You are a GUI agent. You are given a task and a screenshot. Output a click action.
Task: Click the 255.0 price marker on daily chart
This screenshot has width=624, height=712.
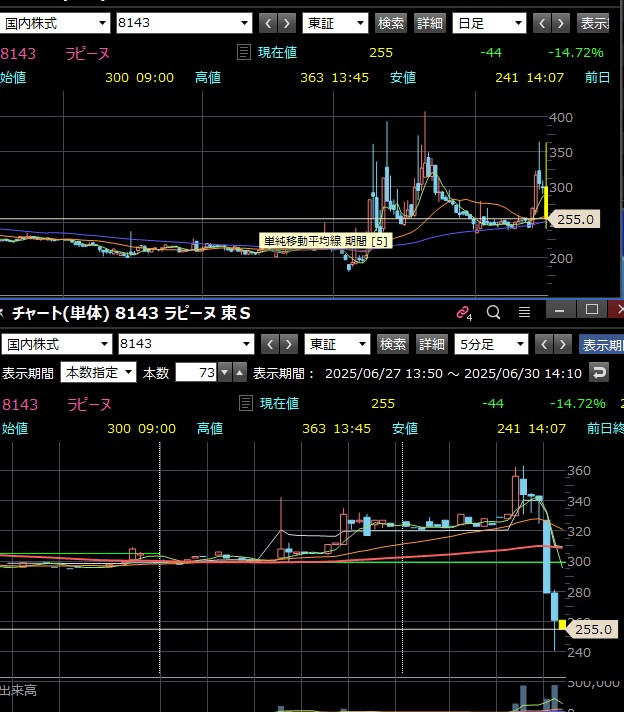pos(574,219)
